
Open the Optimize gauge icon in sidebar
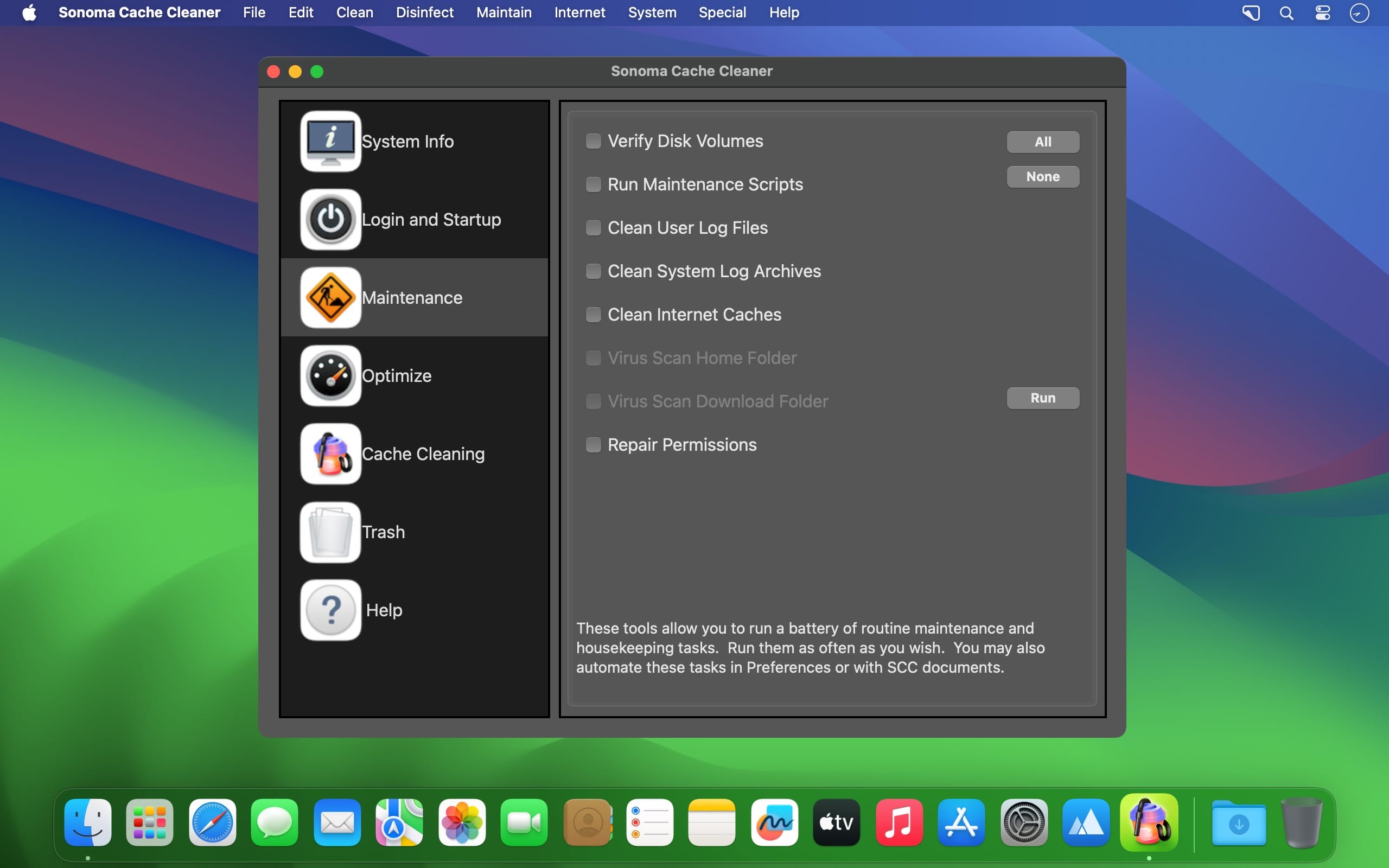(330, 375)
